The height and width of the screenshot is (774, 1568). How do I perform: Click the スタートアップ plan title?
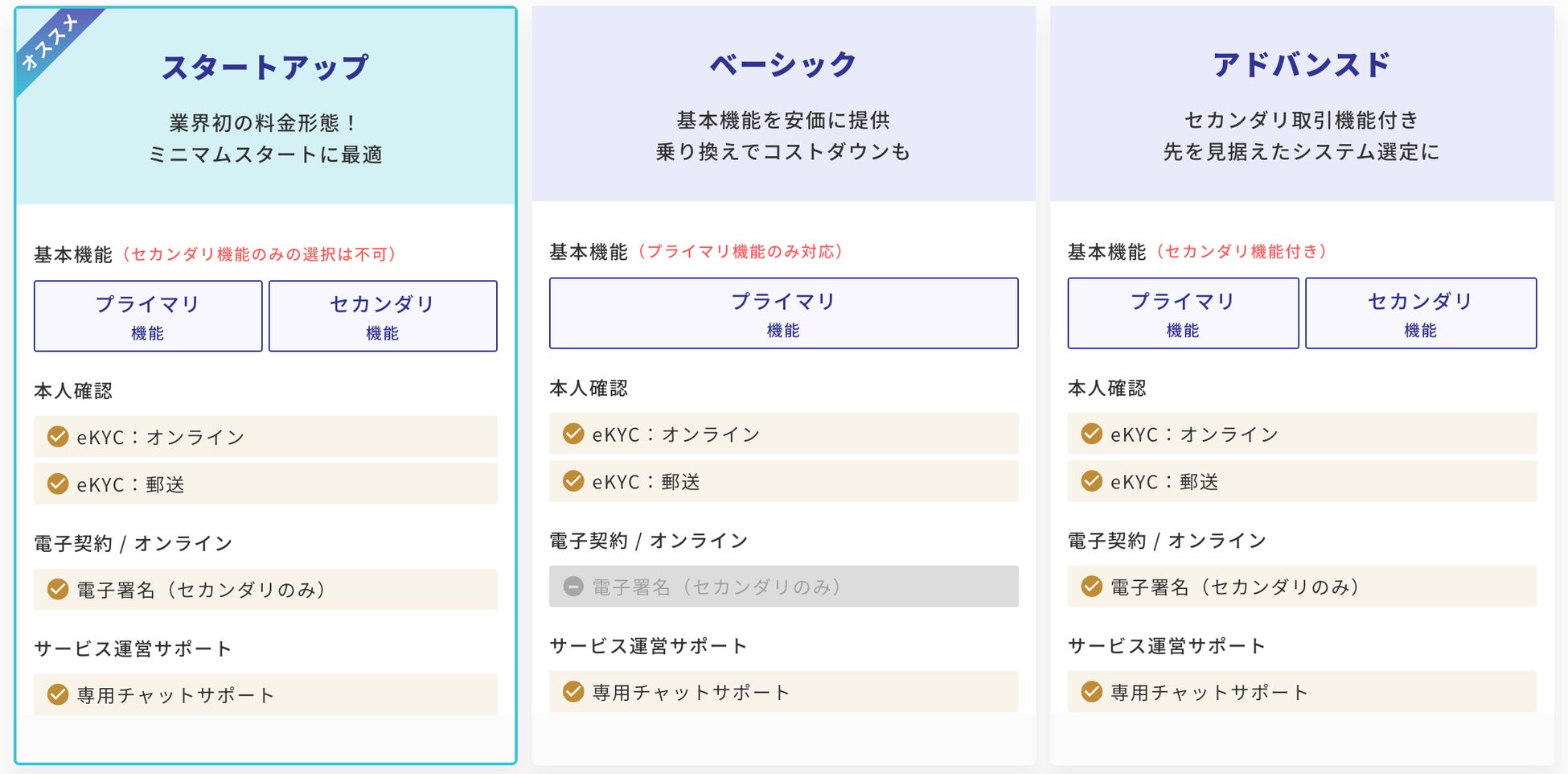[265, 67]
